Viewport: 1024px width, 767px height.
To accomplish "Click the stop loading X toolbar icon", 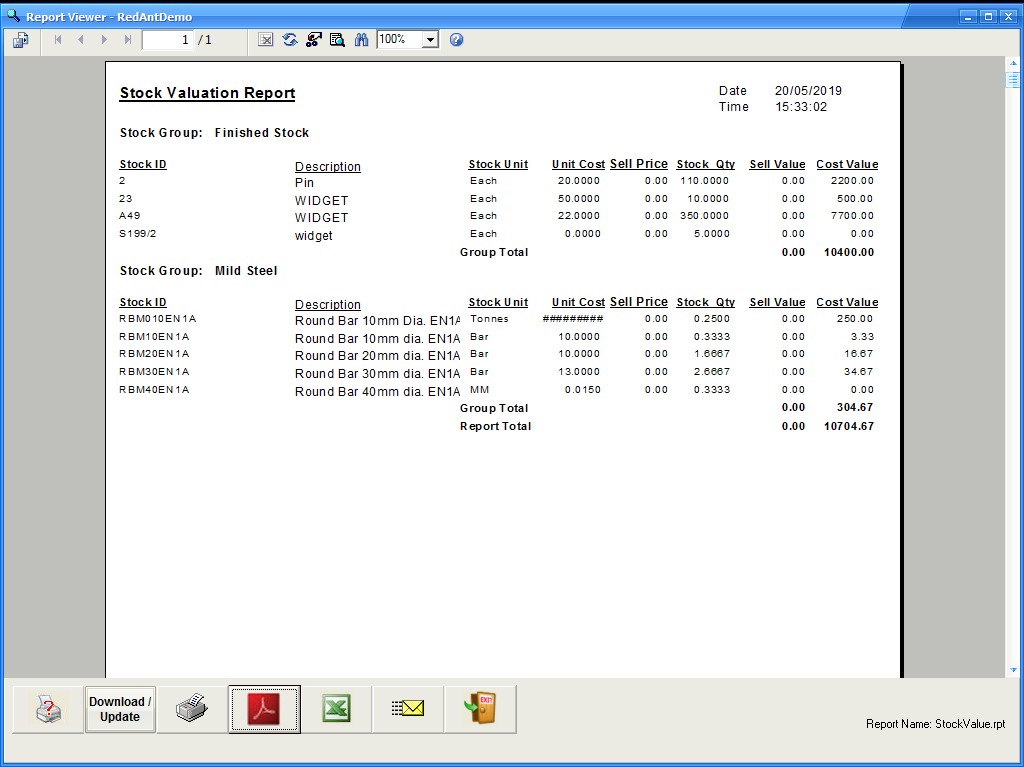I will pos(266,40).
